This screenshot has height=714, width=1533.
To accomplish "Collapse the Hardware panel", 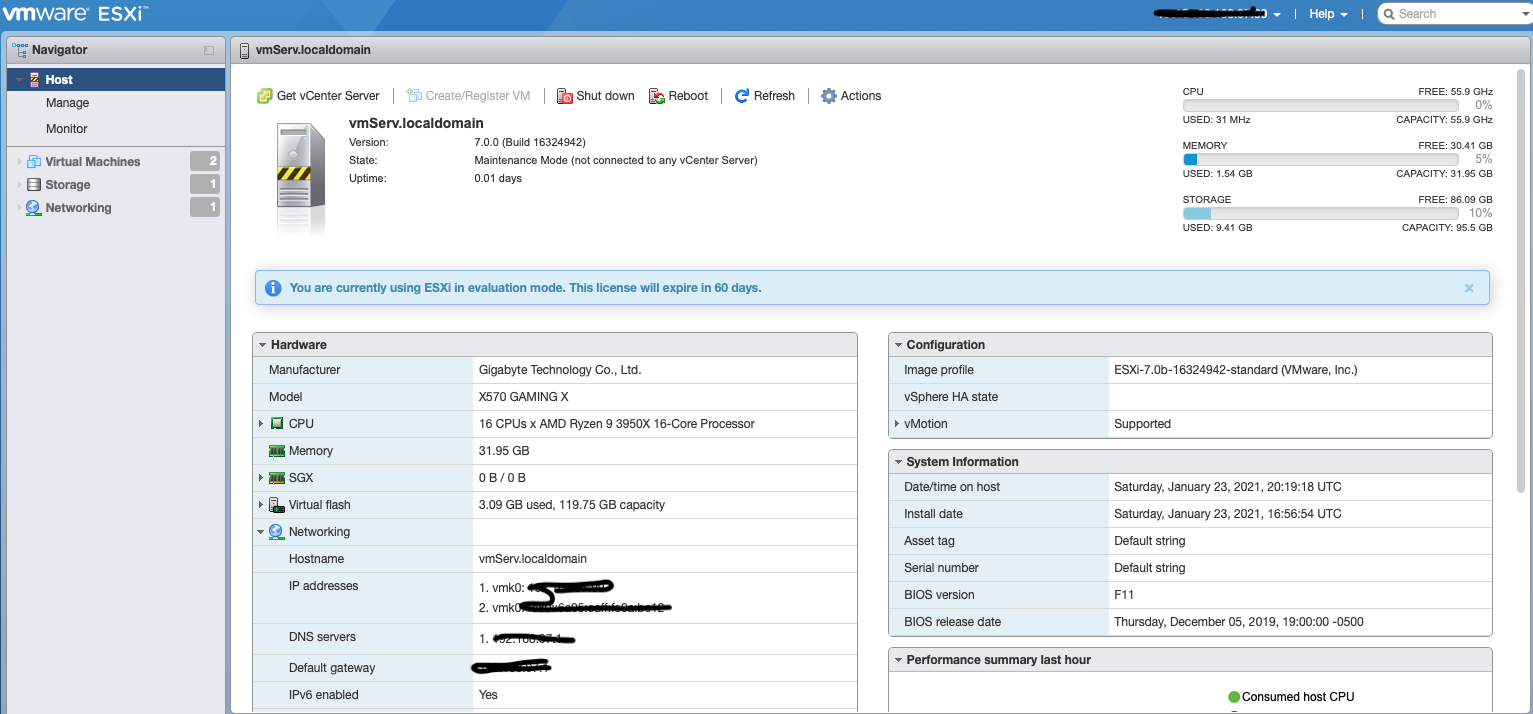I will [262, 345].
